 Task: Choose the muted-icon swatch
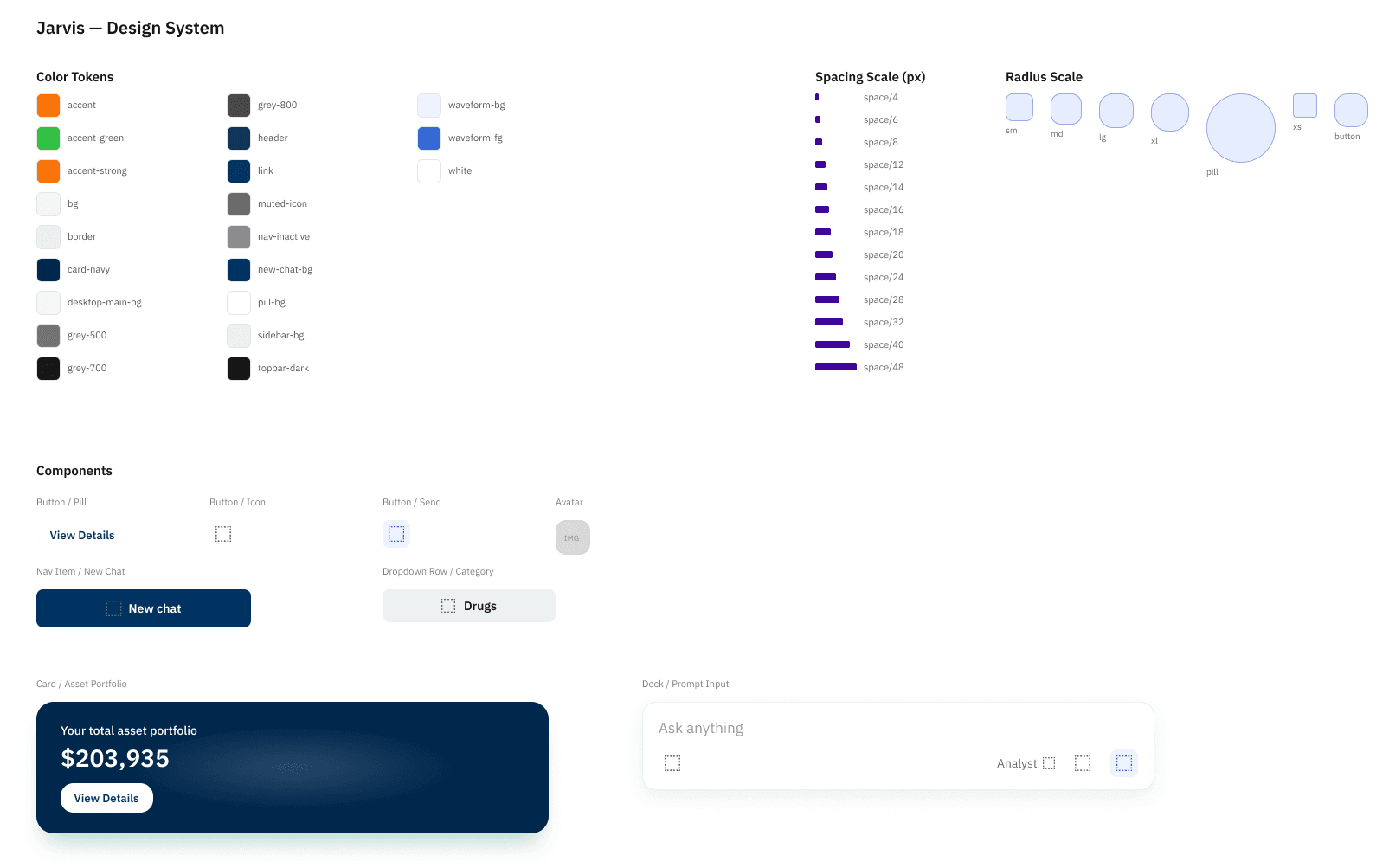point(239,204)
